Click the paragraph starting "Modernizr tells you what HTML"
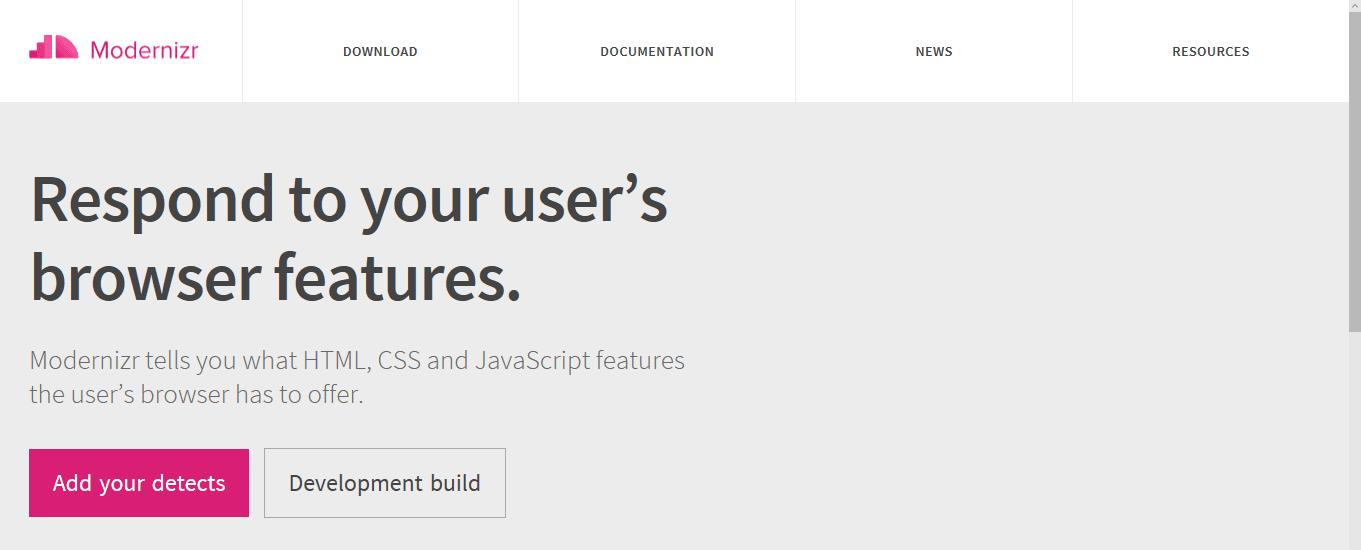1361x550 pixels. 357,377
